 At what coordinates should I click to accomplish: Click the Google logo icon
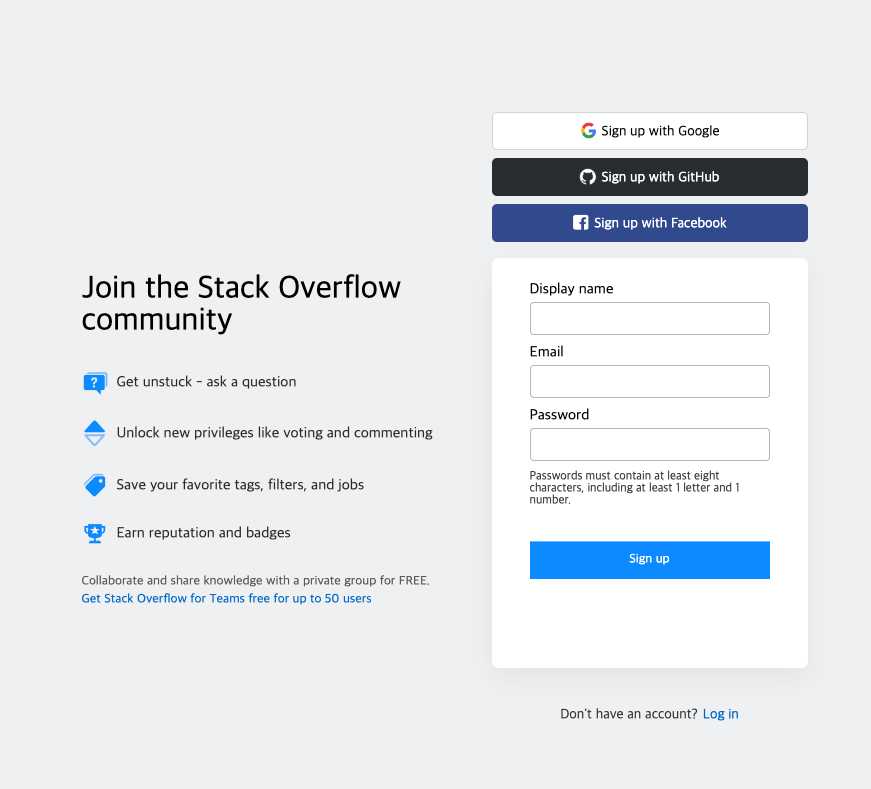point(588,130)
